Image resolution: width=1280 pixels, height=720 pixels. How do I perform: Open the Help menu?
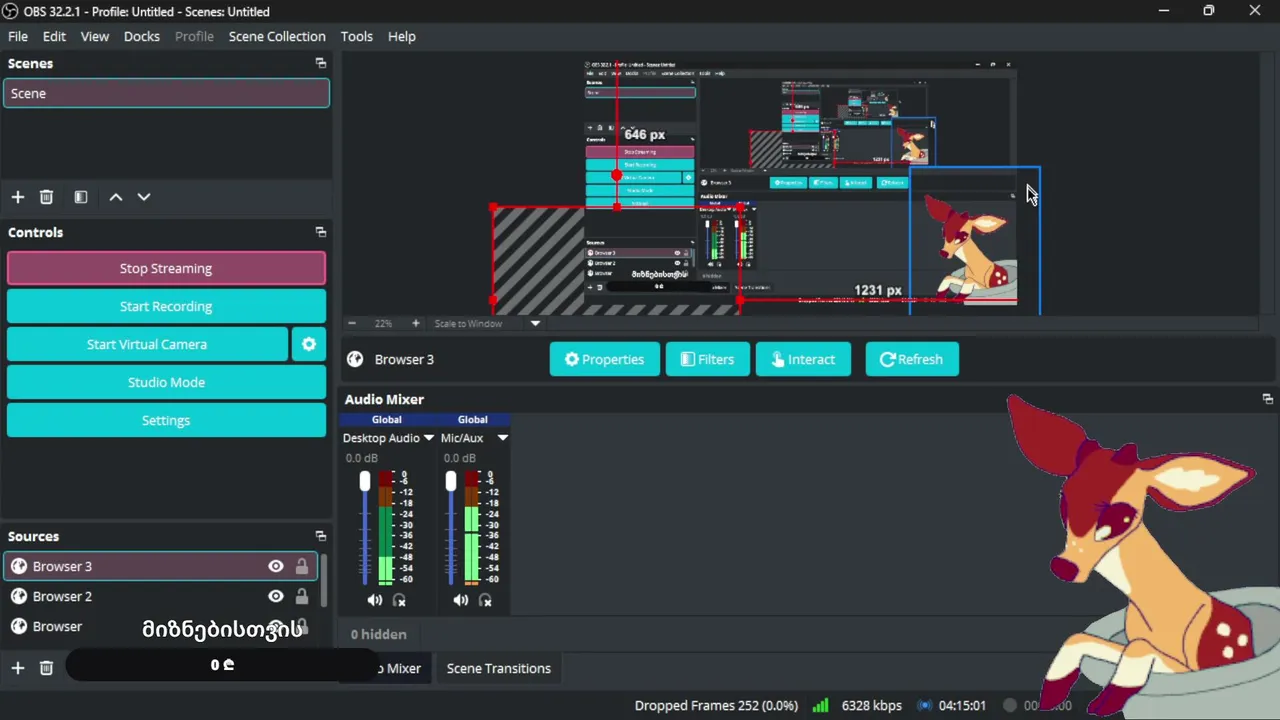402,36
